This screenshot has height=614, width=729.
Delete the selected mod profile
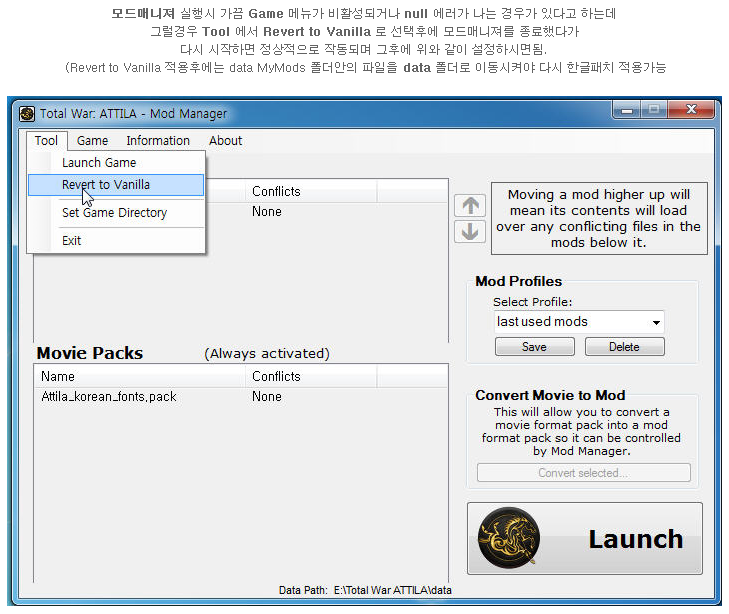[624, 347]
